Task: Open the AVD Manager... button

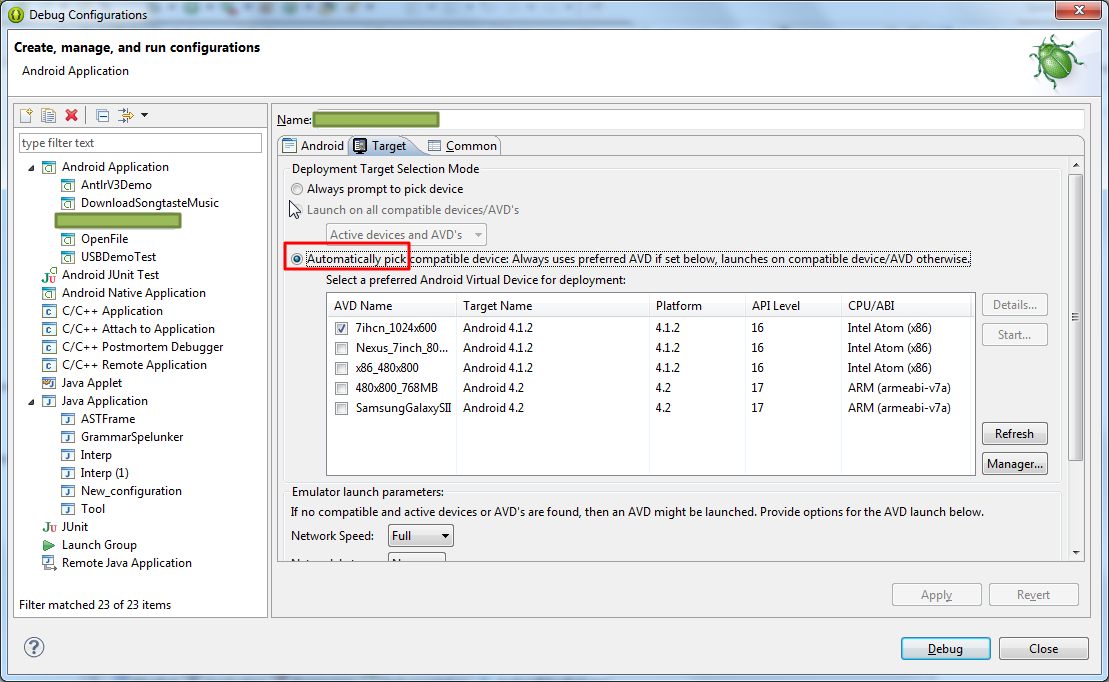Action: click(x=1014, y=464)
